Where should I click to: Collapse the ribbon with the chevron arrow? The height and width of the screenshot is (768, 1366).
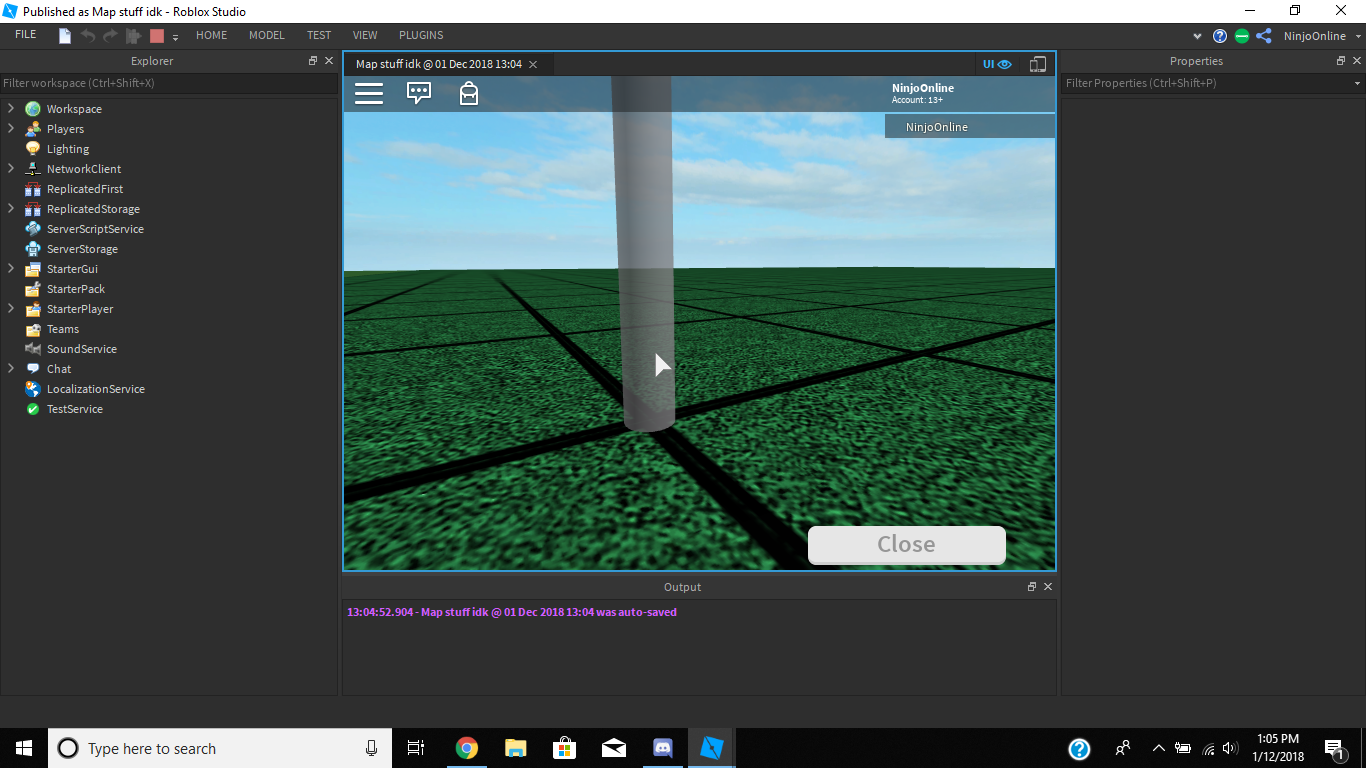point(1198,36)
